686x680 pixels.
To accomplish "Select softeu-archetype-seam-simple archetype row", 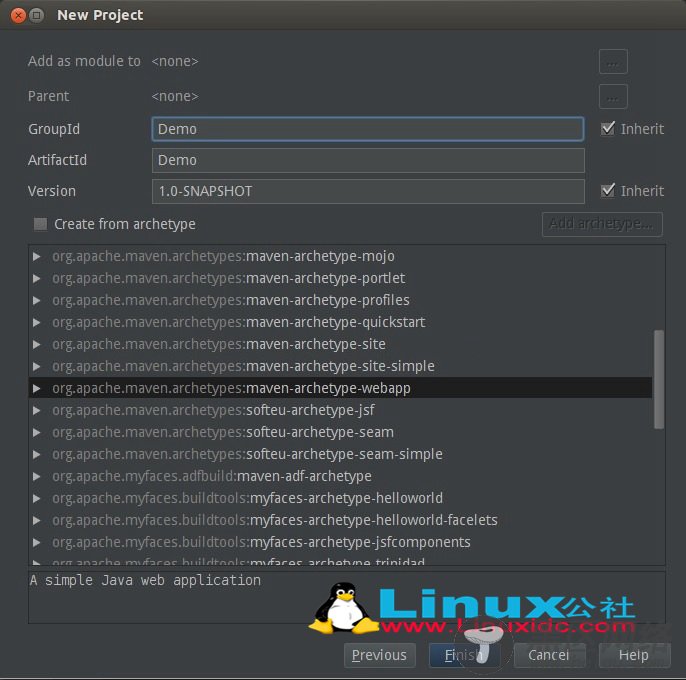I will click(x=341, y=454).
